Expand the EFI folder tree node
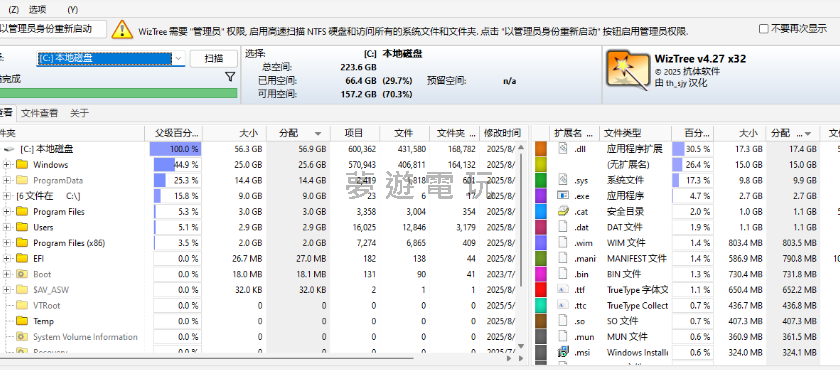 click(6, 258)
